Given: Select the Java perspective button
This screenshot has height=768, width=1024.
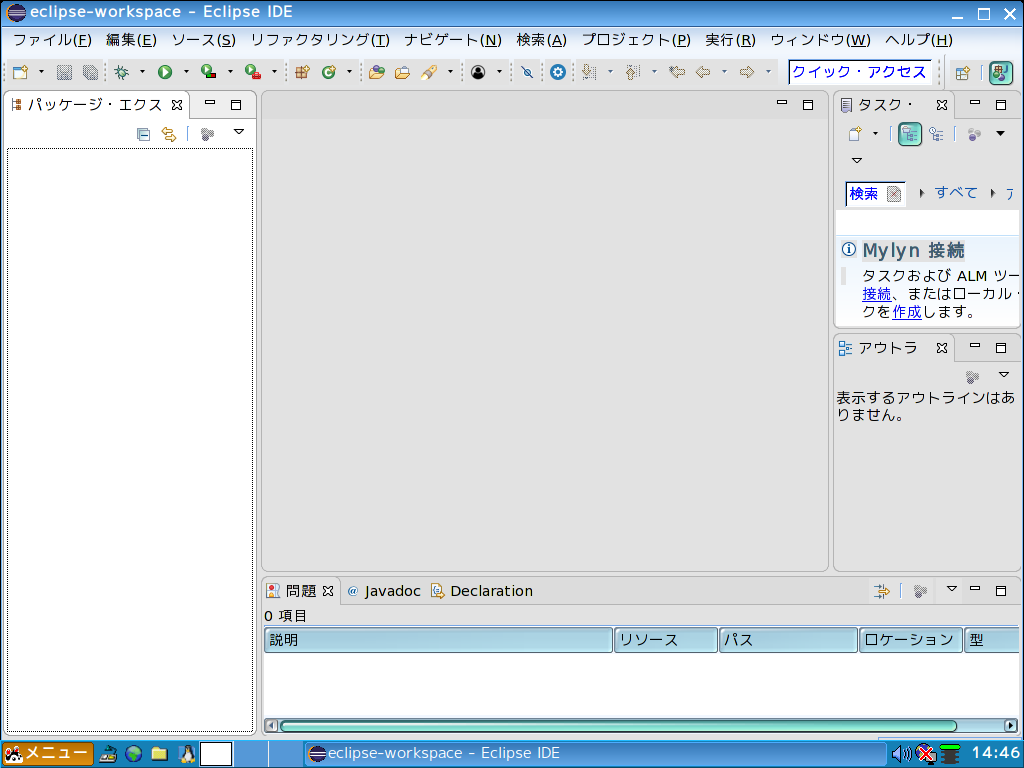Looking at the screenshot, I should (x=1000, y=73).
